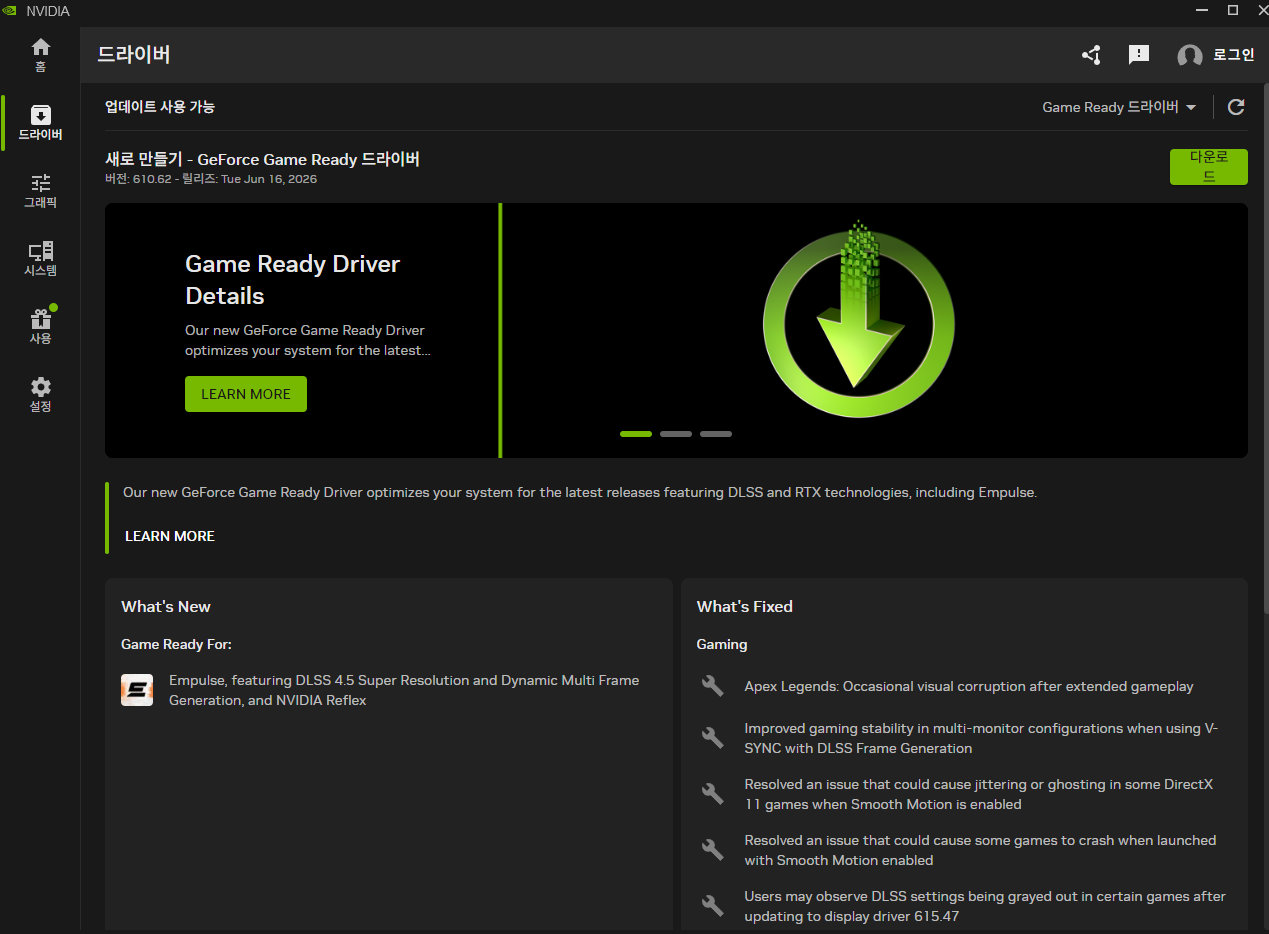Click the feedback speech-bubble icon

tap(1138, 55)
